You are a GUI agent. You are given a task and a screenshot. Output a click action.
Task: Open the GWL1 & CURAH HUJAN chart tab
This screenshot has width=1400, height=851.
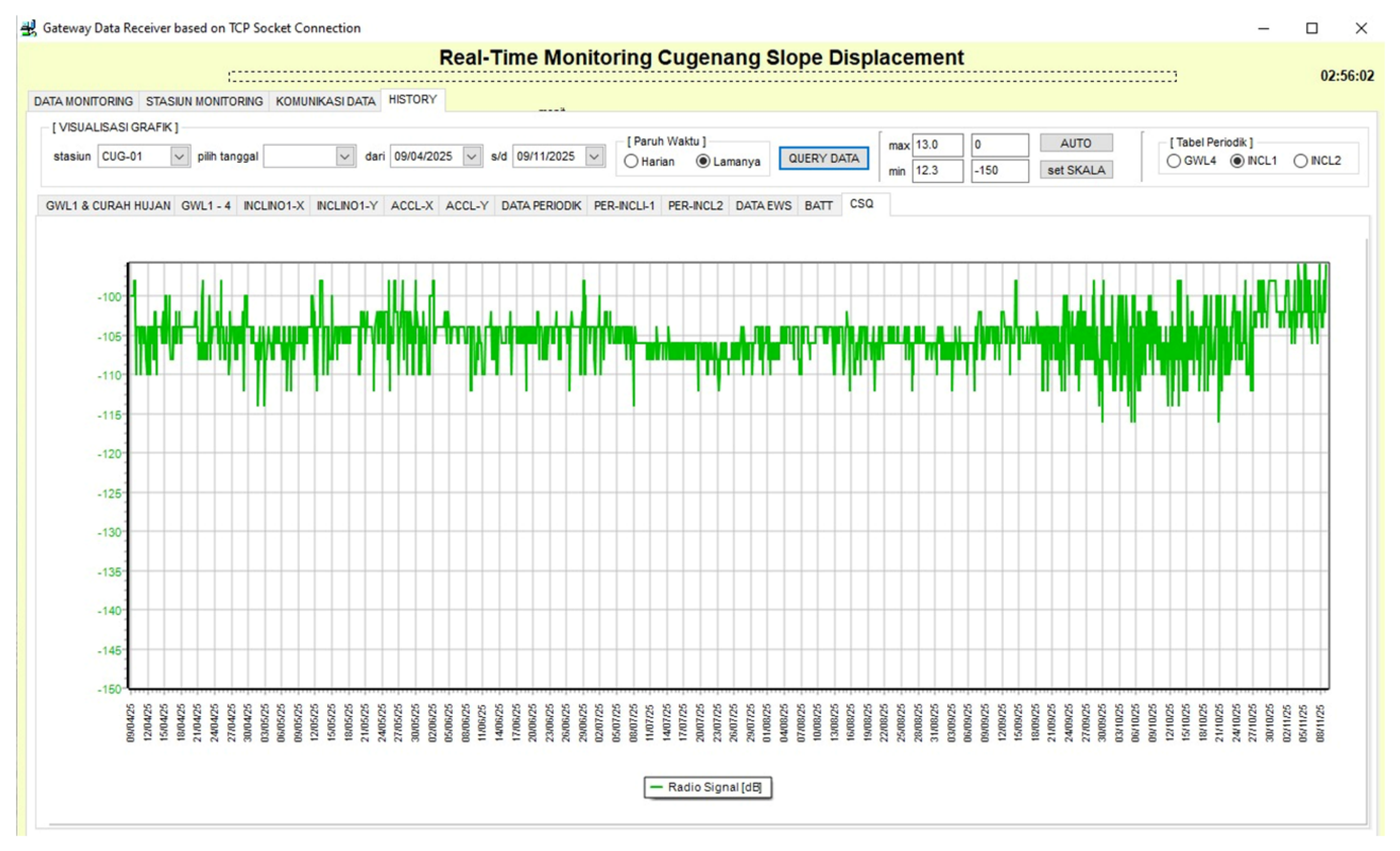click(x=108, y=206)
